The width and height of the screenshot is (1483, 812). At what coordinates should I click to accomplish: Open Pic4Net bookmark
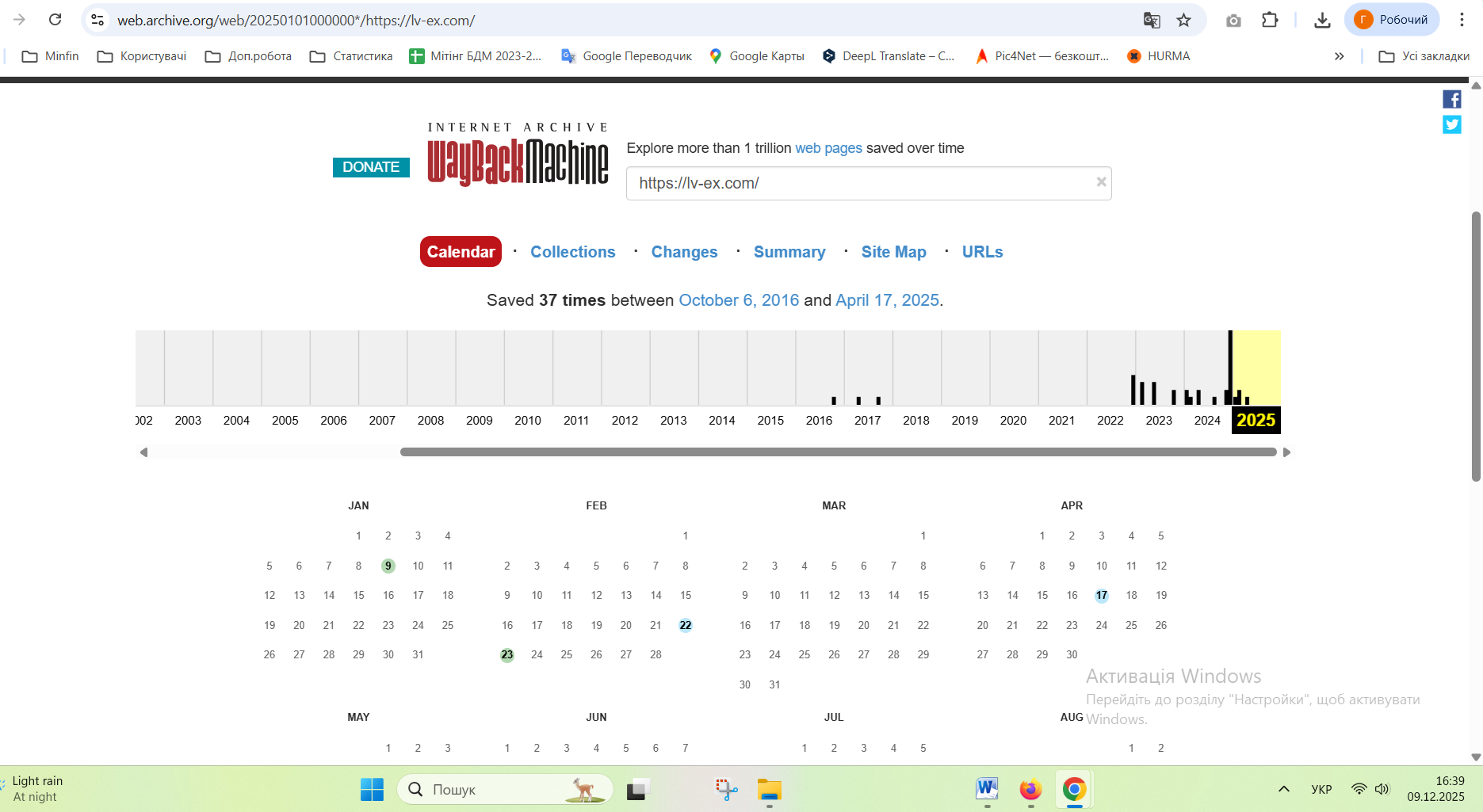point(1042,56)
